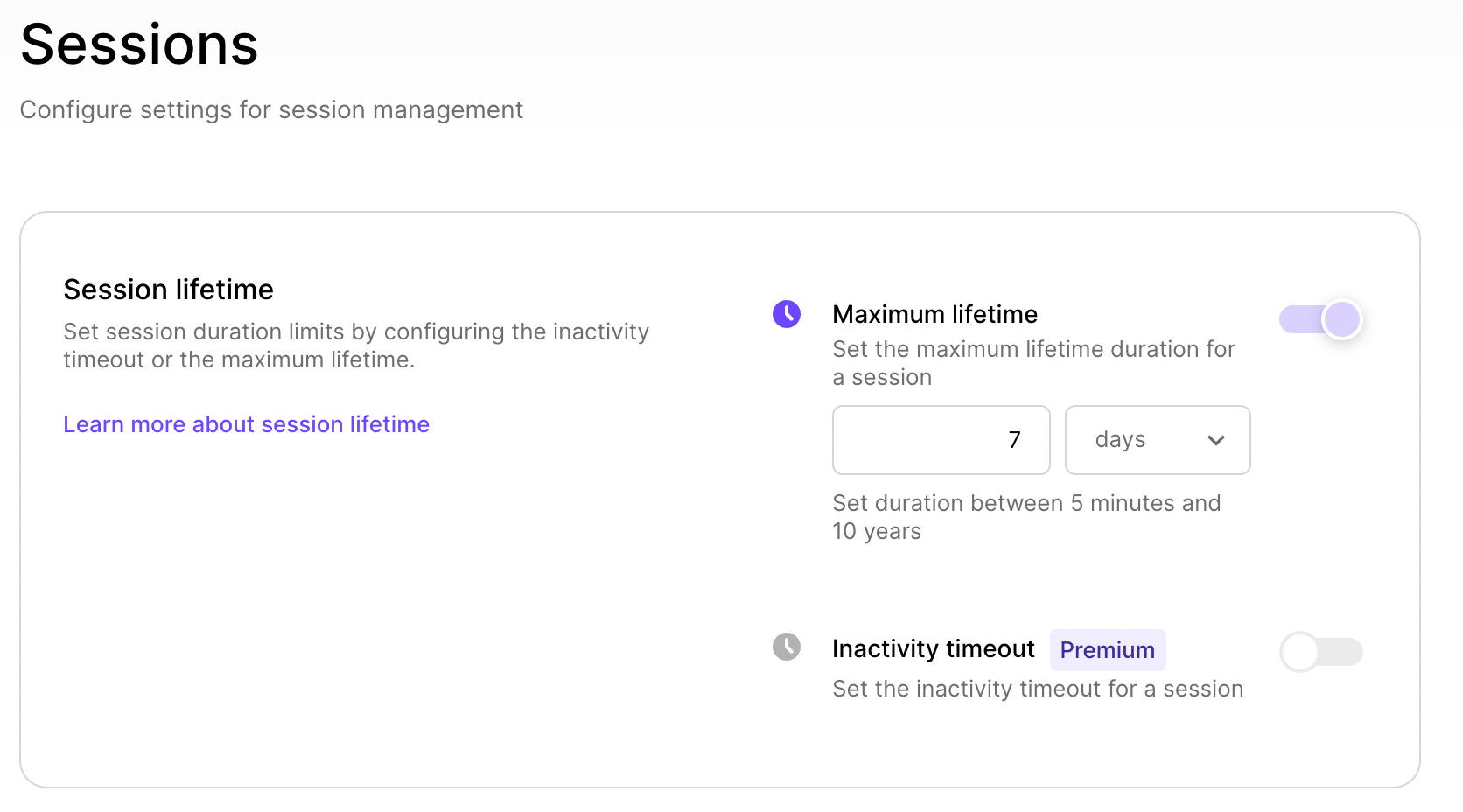
Task: Open the days unit dropdown
Action: pyautogui.click(x=1157, y=440)
